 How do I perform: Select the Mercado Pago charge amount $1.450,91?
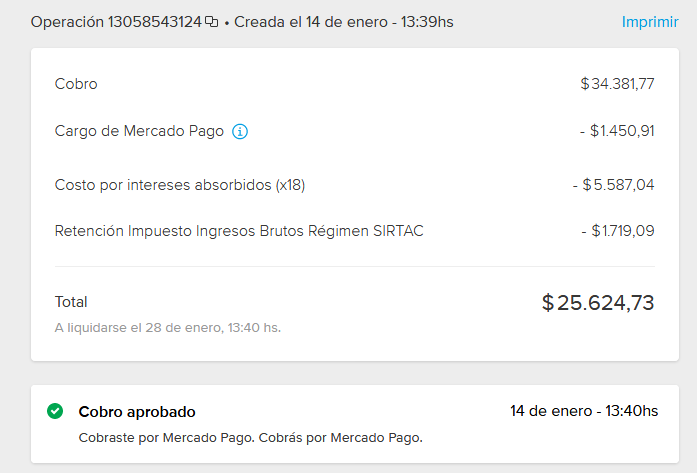pyautogui.click(x=617, y=131)
